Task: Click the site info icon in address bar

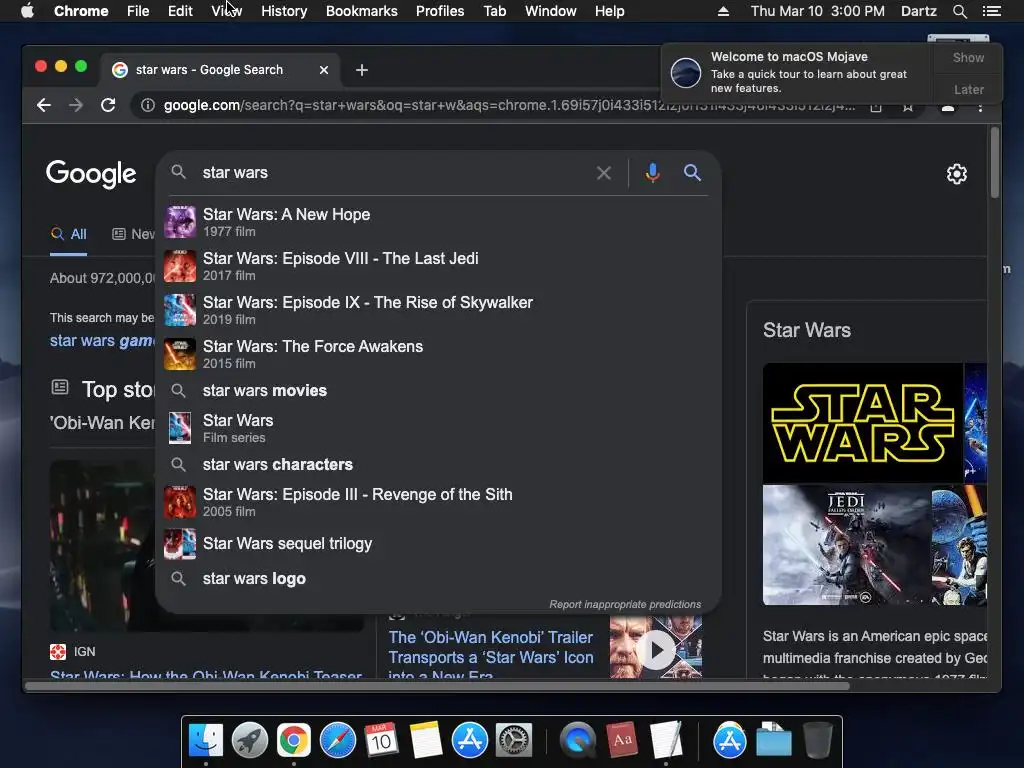Action: 148,105
